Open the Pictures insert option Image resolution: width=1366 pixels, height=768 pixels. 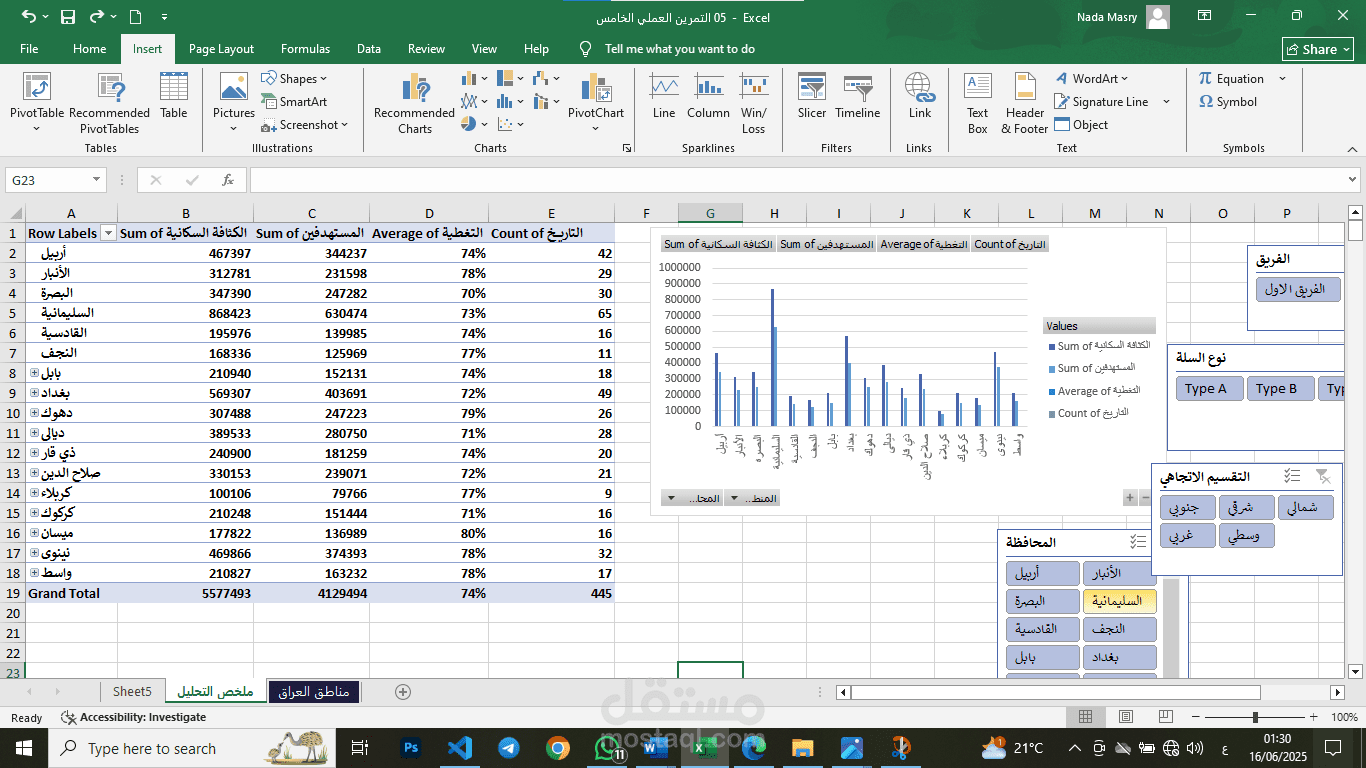point(234,95)
